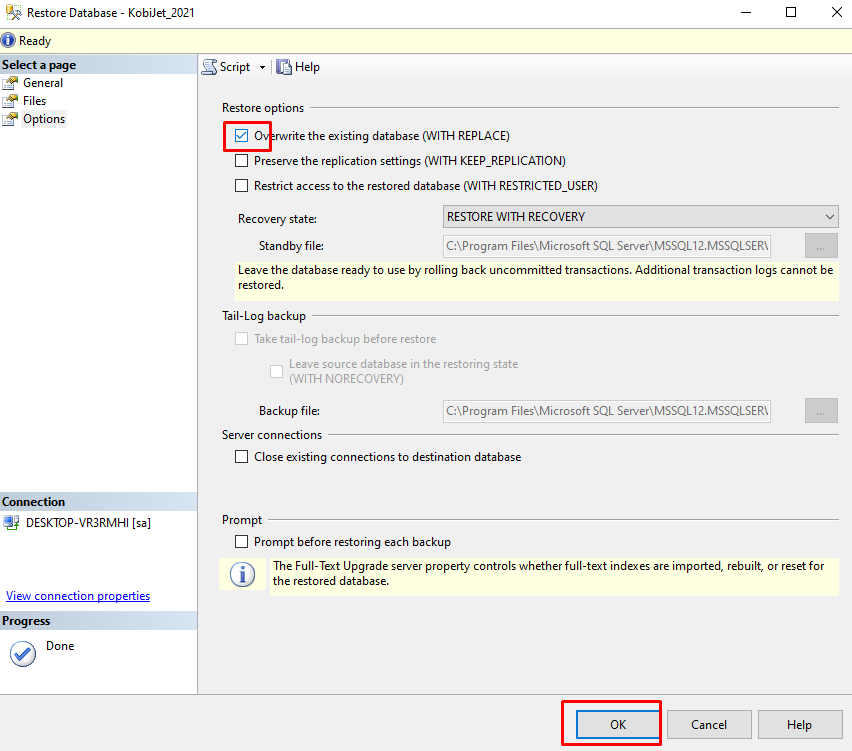Click the 'Done' progress text
The image size is (852, 751).
pos(60,646)
